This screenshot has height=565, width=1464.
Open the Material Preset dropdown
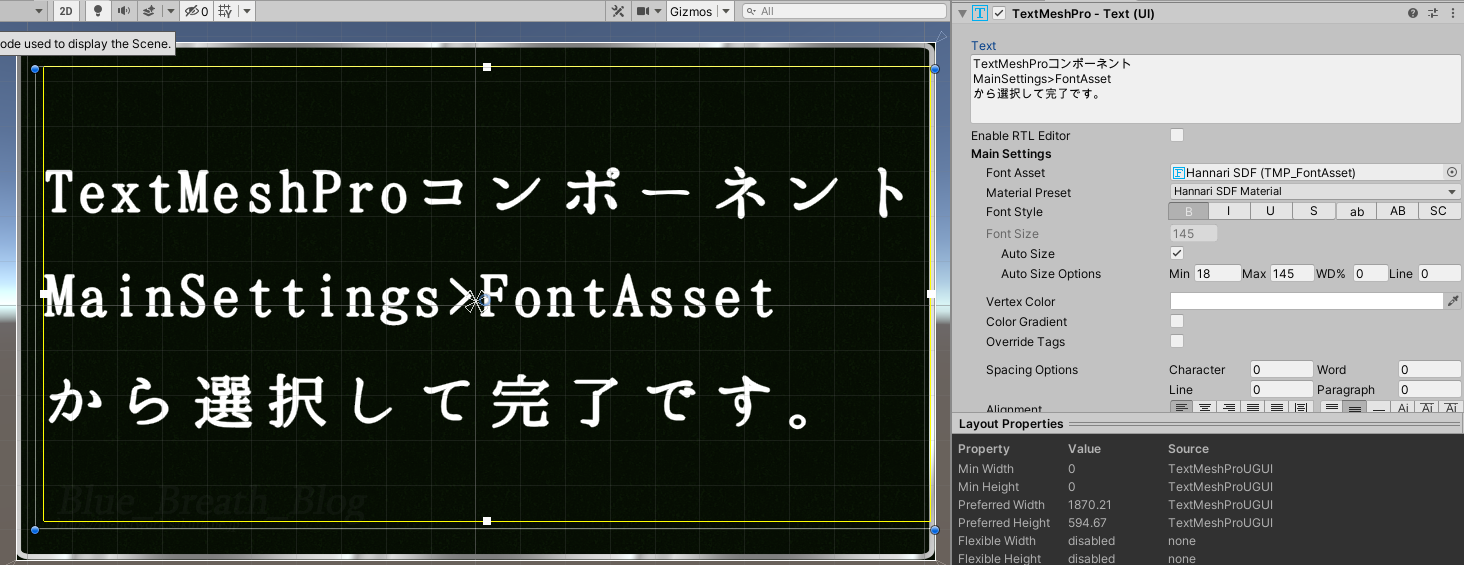[x=1316, y=191]
